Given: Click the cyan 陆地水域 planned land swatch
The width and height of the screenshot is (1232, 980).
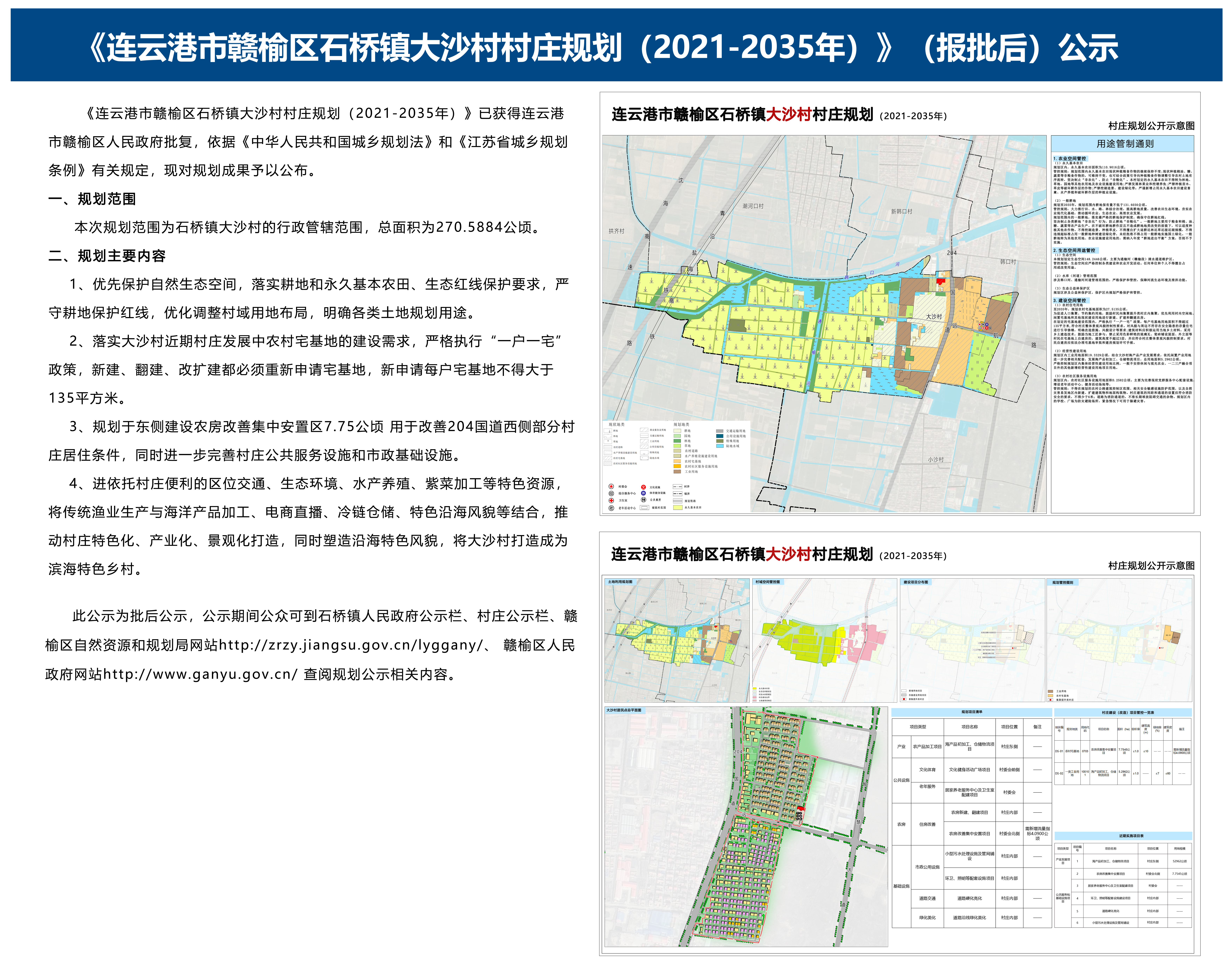Looking at the screenshot, I should tap(720, 446).
